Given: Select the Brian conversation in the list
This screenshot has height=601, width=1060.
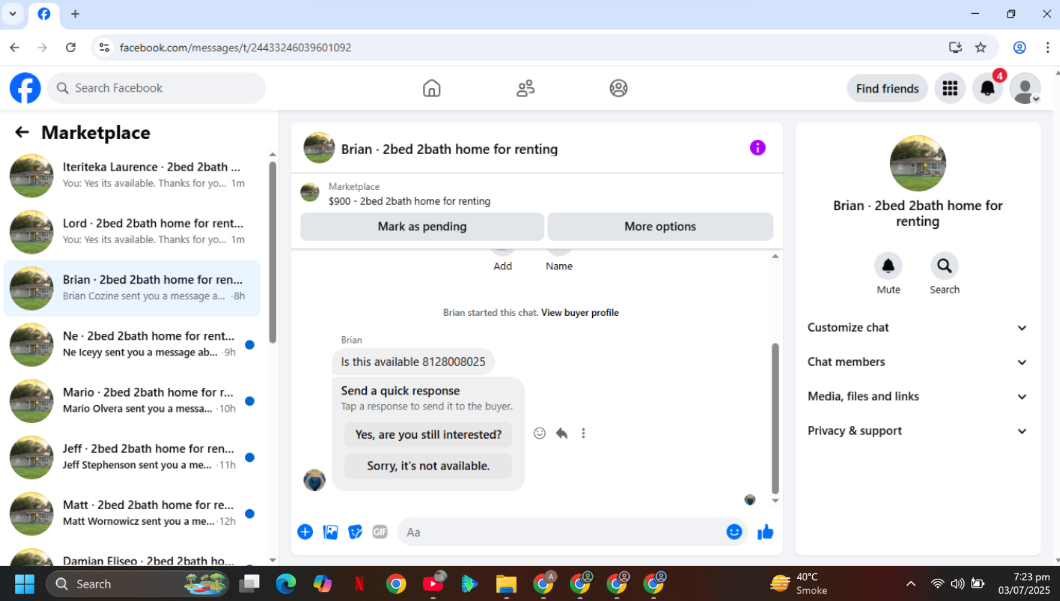Looking at the screenshot, I should click(x=132, y=288).
